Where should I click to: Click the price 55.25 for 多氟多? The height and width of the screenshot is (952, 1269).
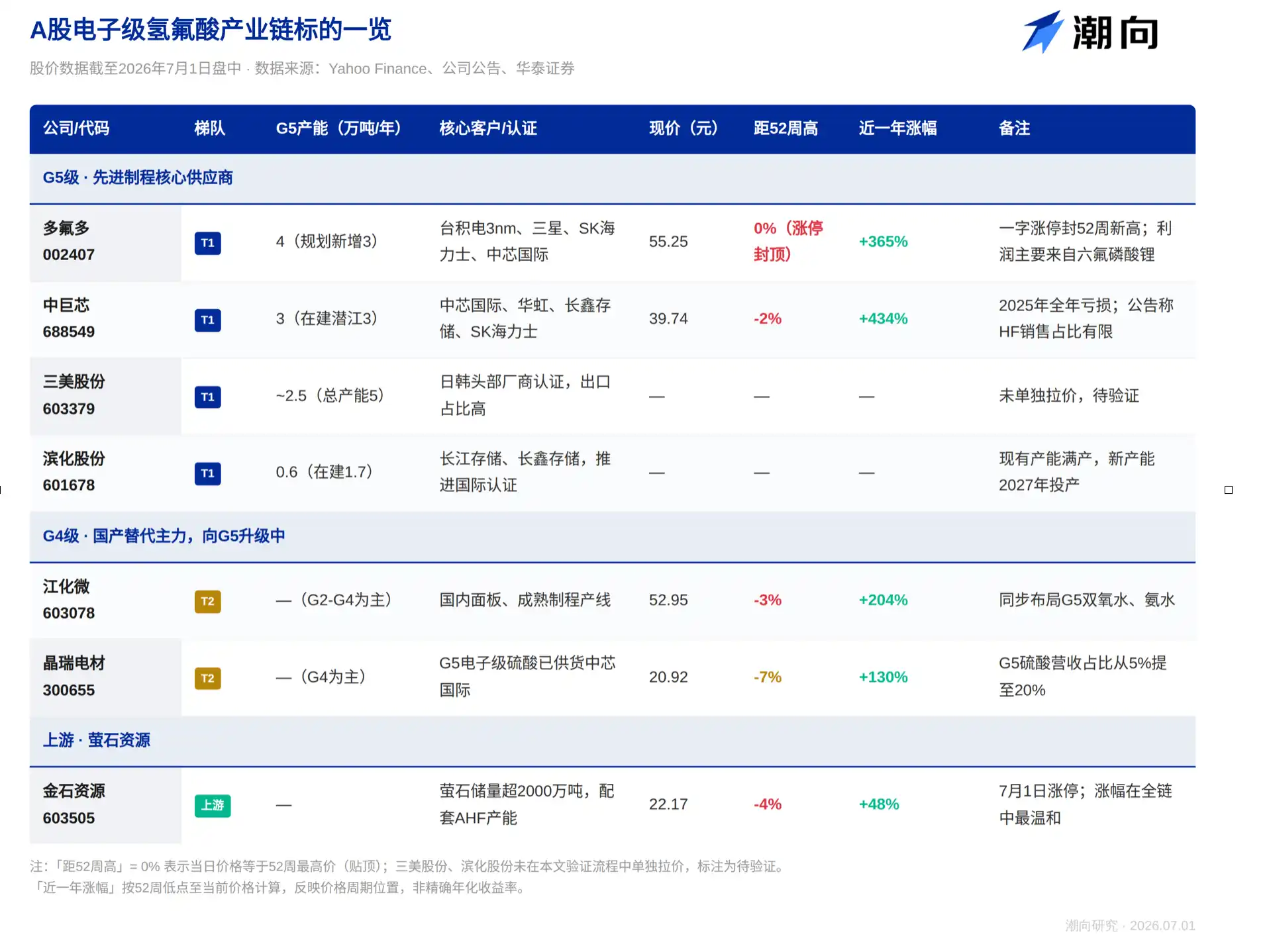(668, 242)
